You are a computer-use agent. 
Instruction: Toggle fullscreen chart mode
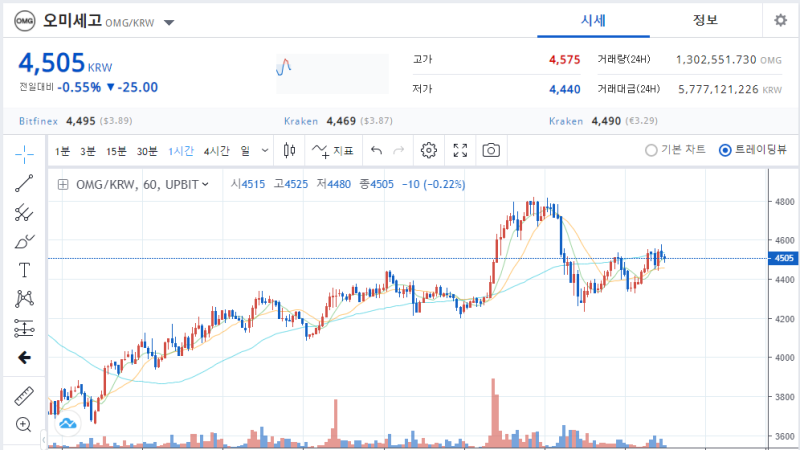(x=460, y=151)
